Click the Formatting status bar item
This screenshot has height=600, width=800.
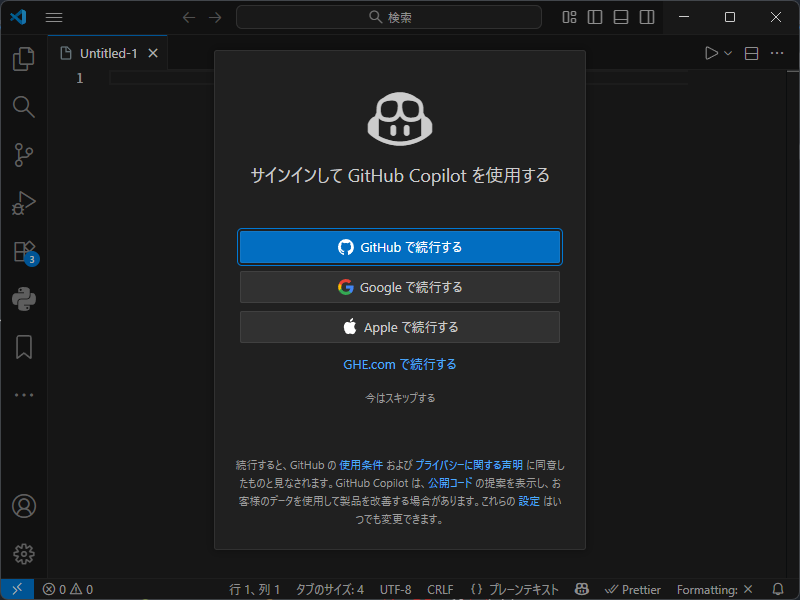715,589
